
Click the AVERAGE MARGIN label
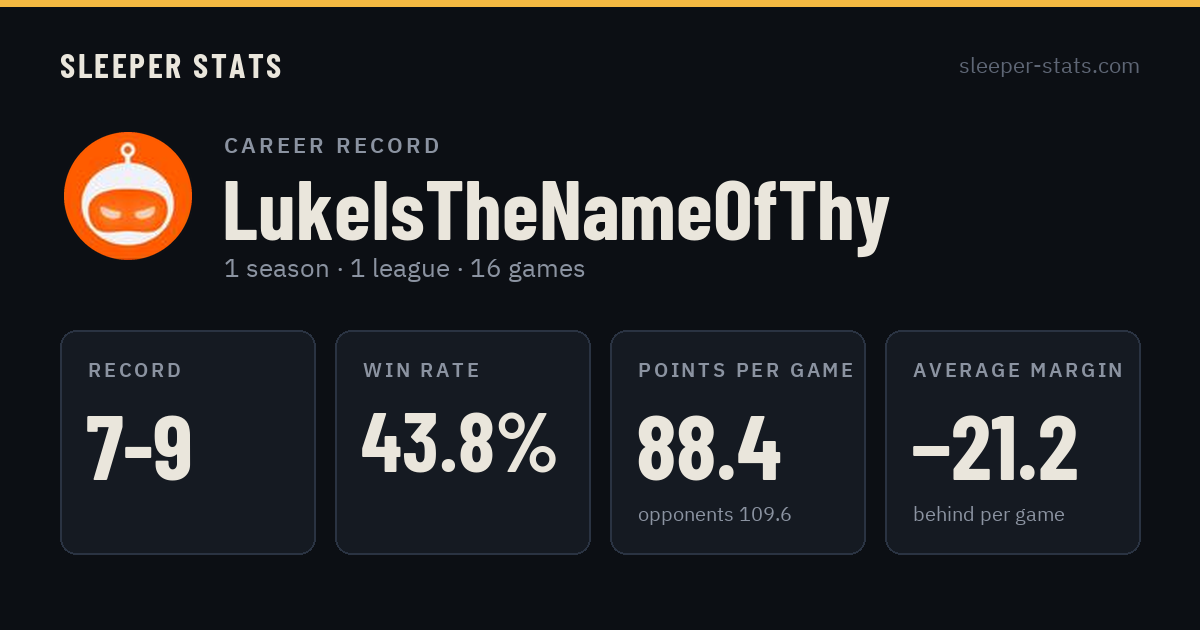pos(1018,371)
